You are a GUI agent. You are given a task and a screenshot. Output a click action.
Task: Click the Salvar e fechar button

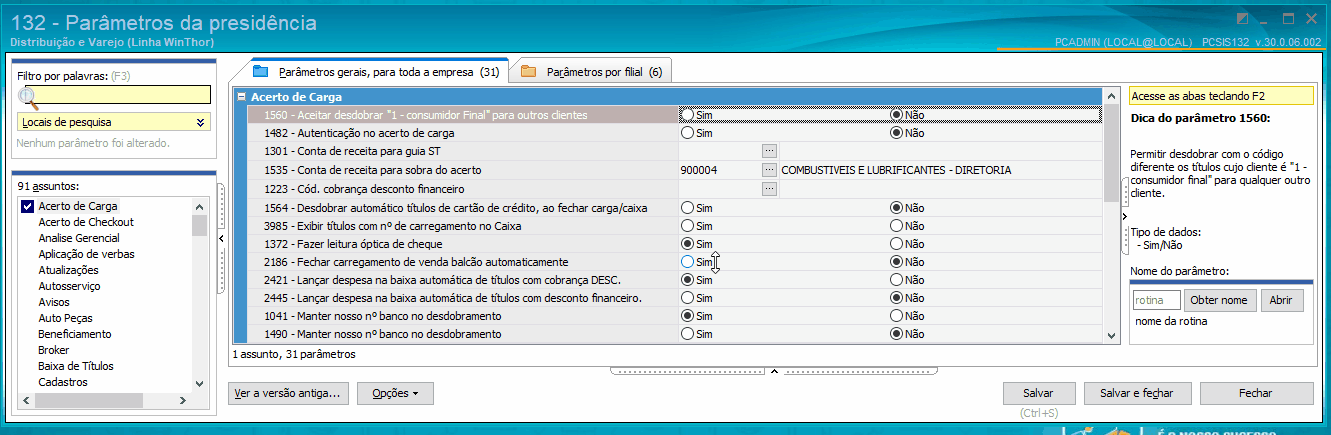[x=1138, y=394]
